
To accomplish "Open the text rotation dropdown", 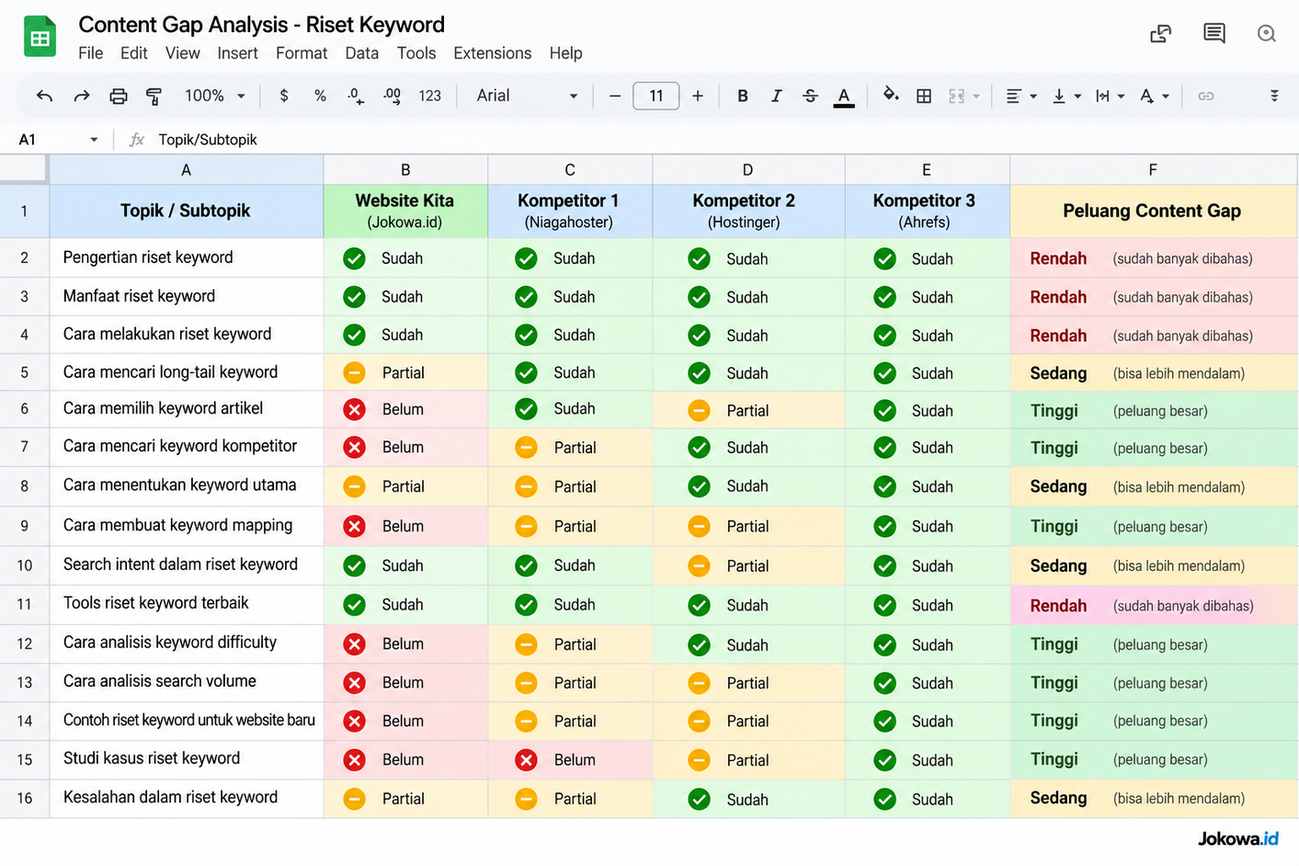I will click(1154, 96).
